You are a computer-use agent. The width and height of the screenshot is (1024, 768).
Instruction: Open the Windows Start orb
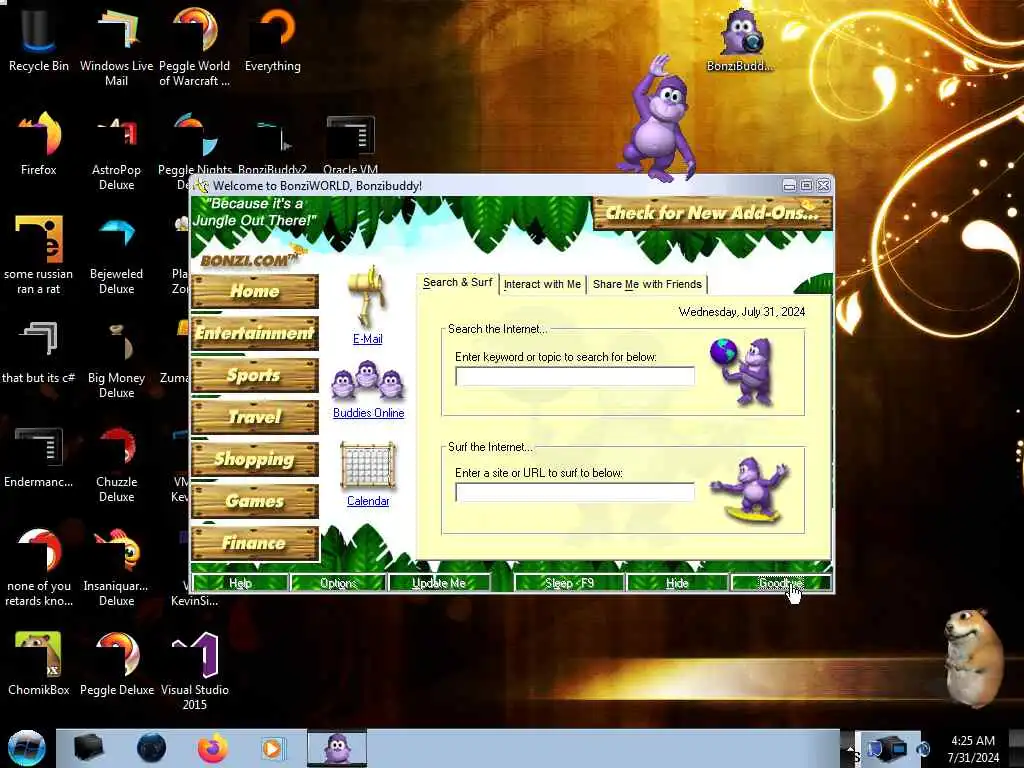[26, 748]
